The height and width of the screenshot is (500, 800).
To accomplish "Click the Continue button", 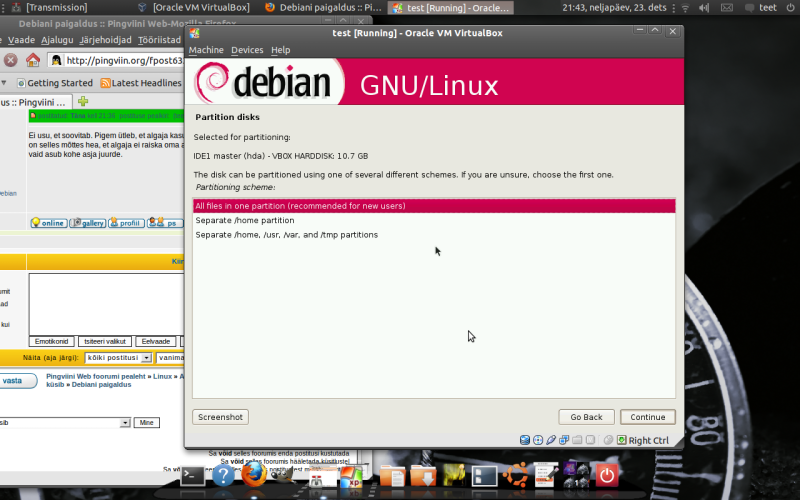I will click(x=647, y=417).
